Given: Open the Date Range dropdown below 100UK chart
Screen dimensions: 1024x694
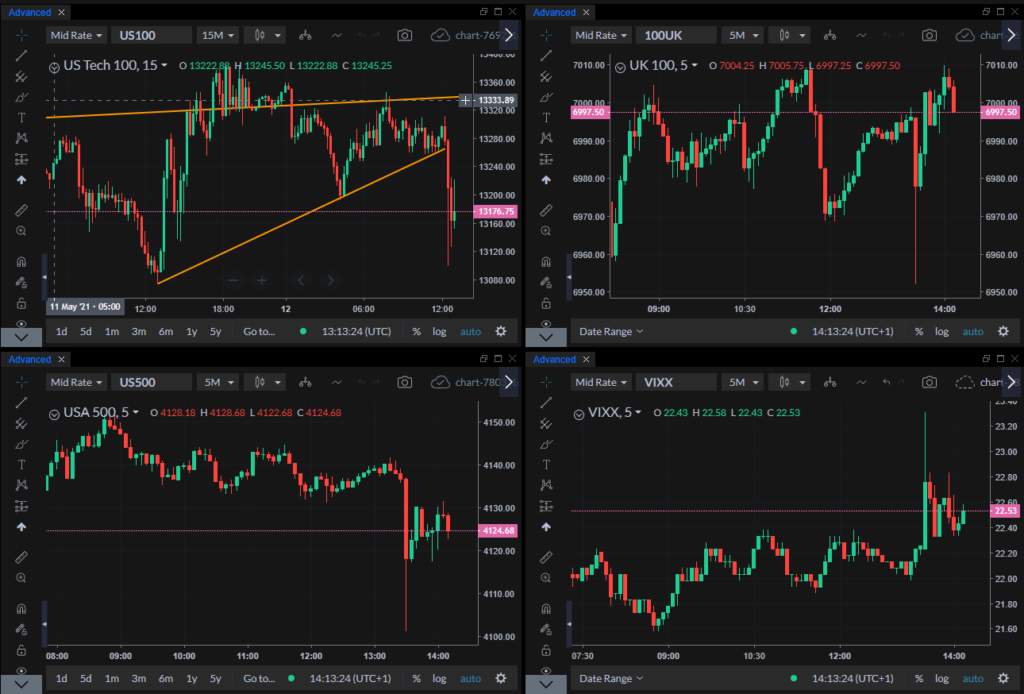Looking at the screenshot, I should [610, 330].
